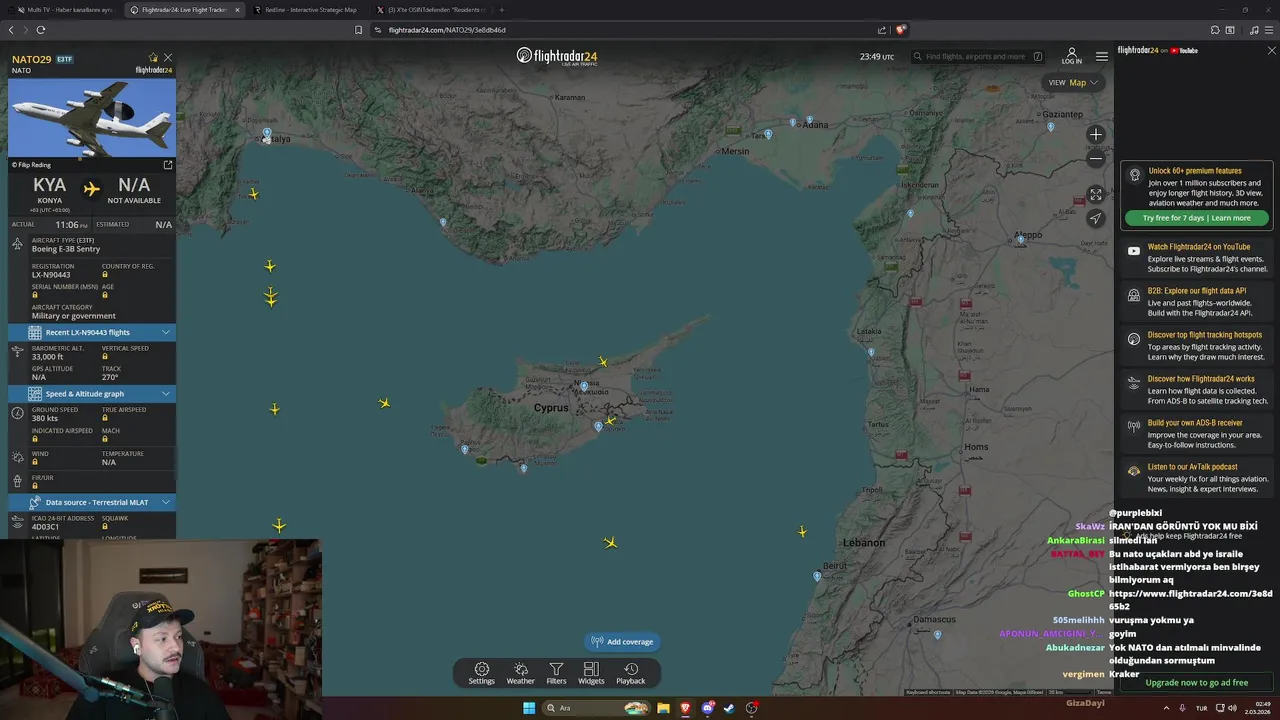Expand Data source - Terrestrial MLAT section
This screenshot has height=720, width=1280.
pyautogui.click(x=92, y=502)
